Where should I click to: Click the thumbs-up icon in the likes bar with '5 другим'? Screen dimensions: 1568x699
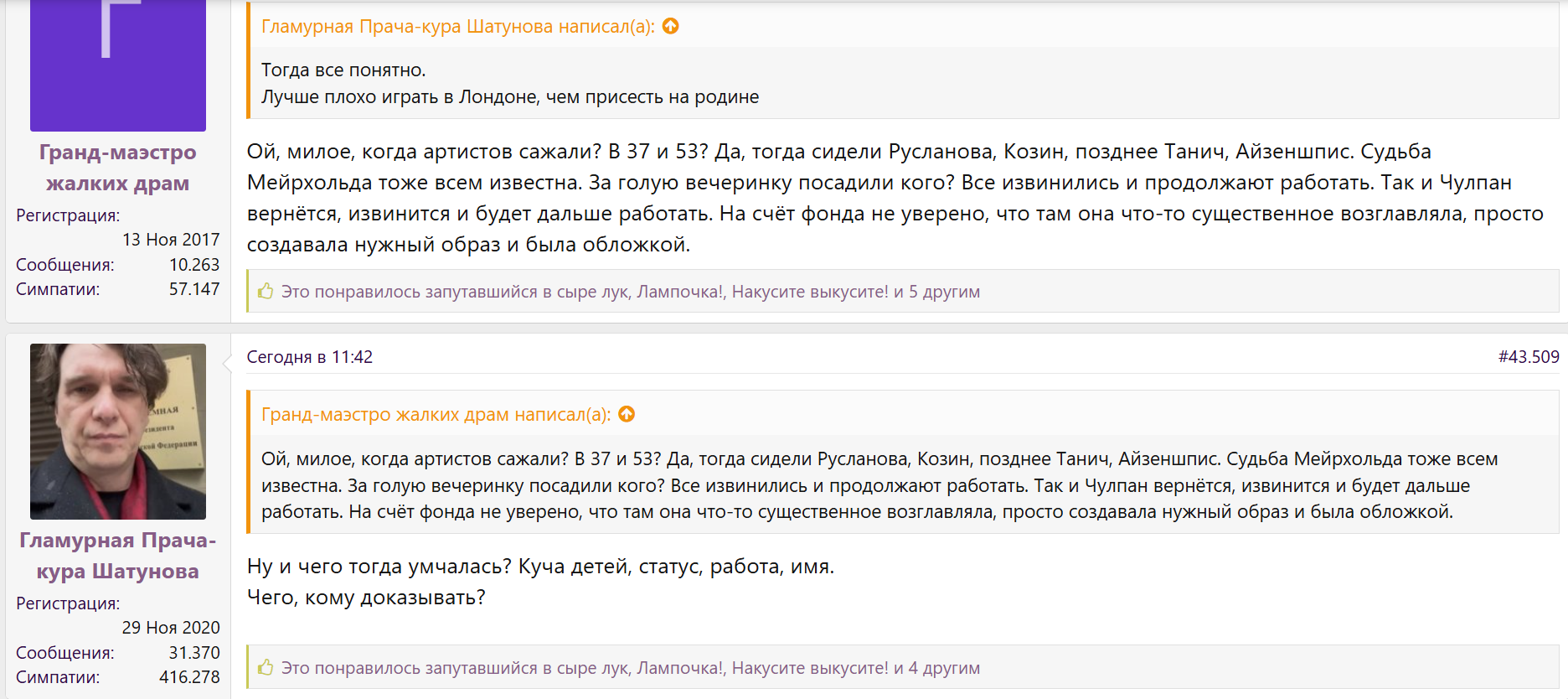coord(266,292)
